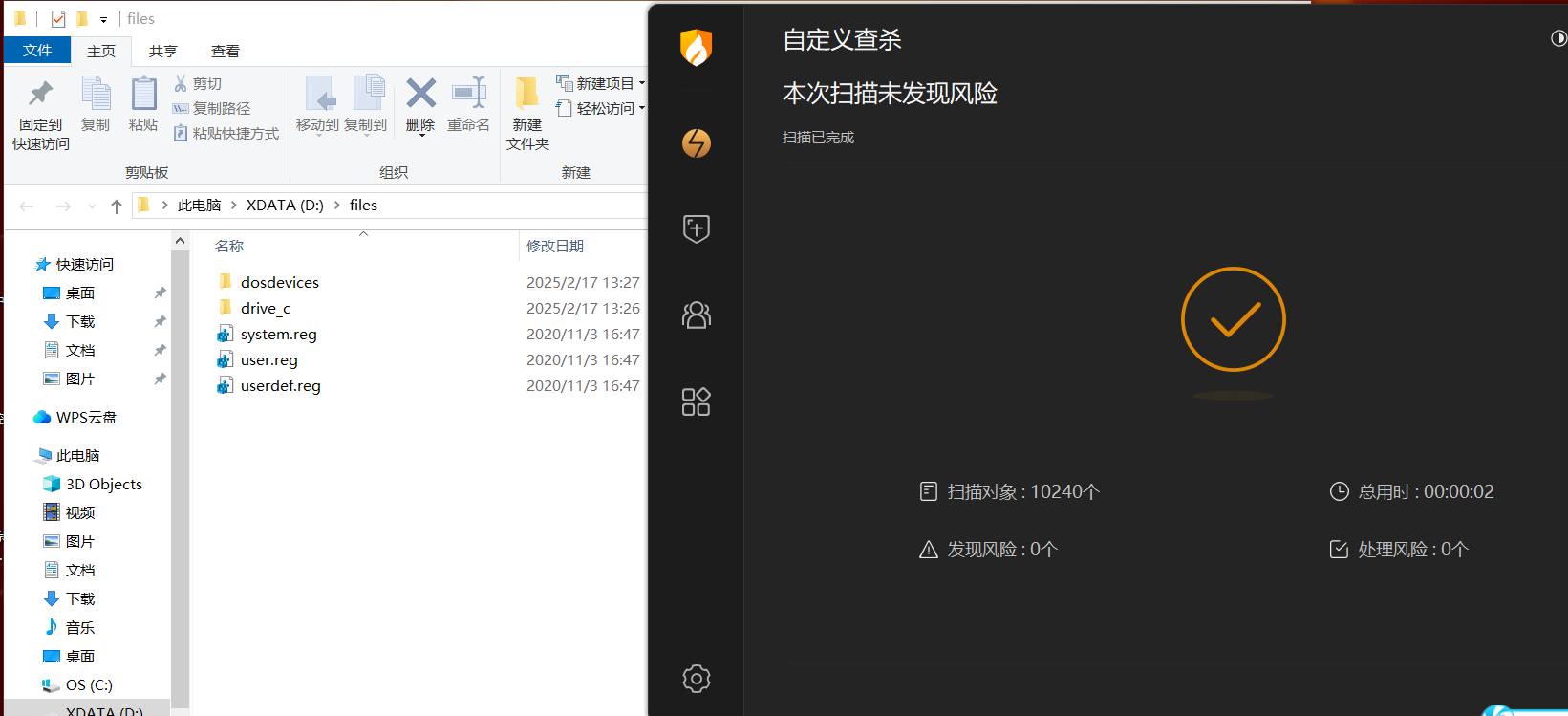Select the dosdevices folder
Image resolution: width=1568 pixels, height=716 pixels.
(x=280, y=282)
